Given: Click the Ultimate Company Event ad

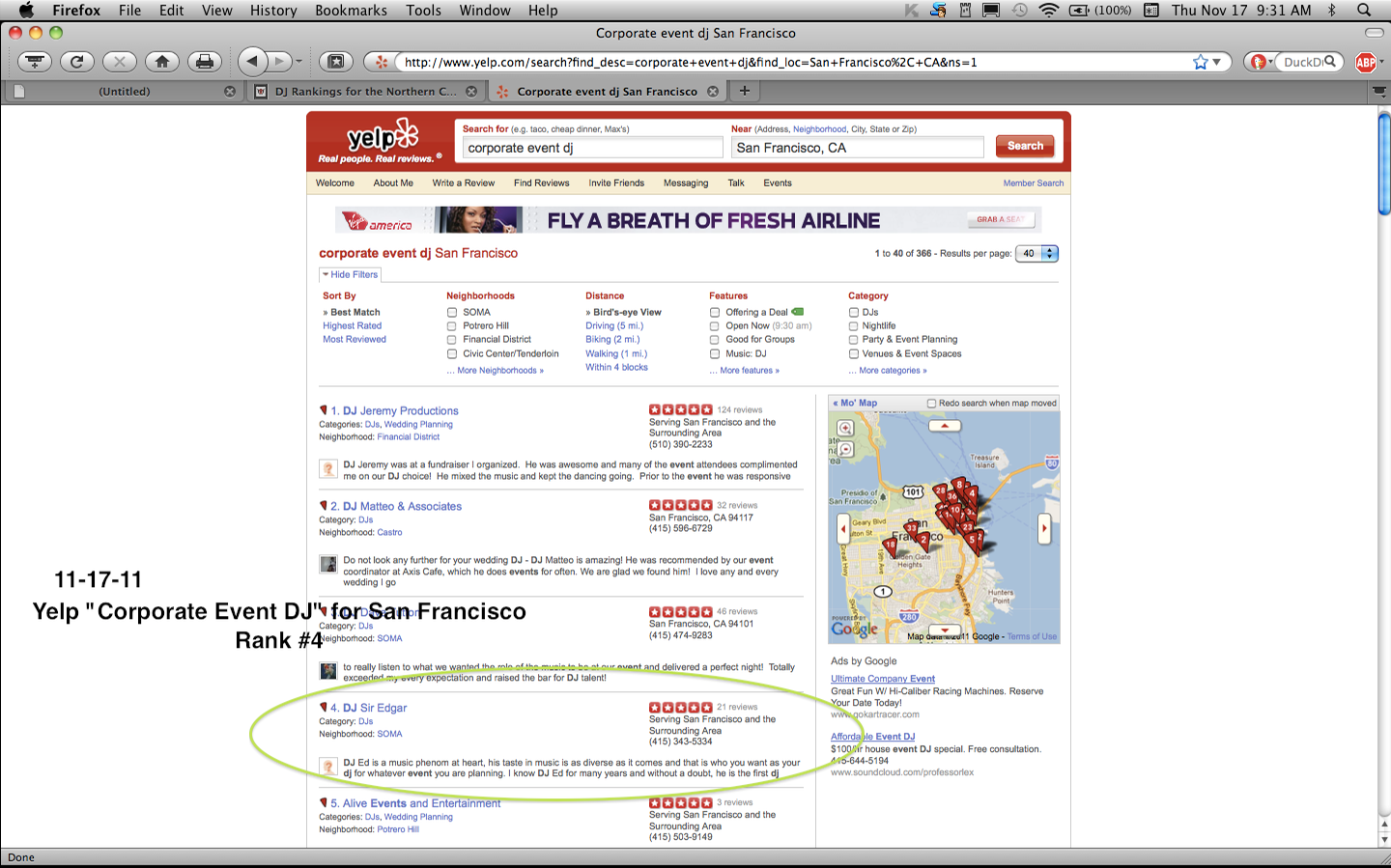Looking at the screenshot, I should click(x=883, y=679).
